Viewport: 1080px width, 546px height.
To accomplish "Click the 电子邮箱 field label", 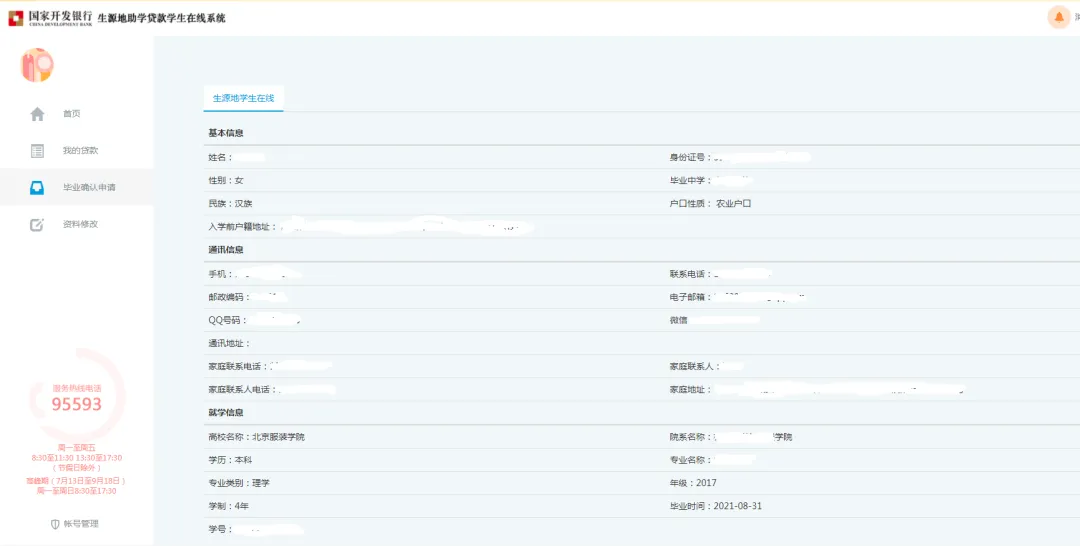I will [x=691, y=297].
